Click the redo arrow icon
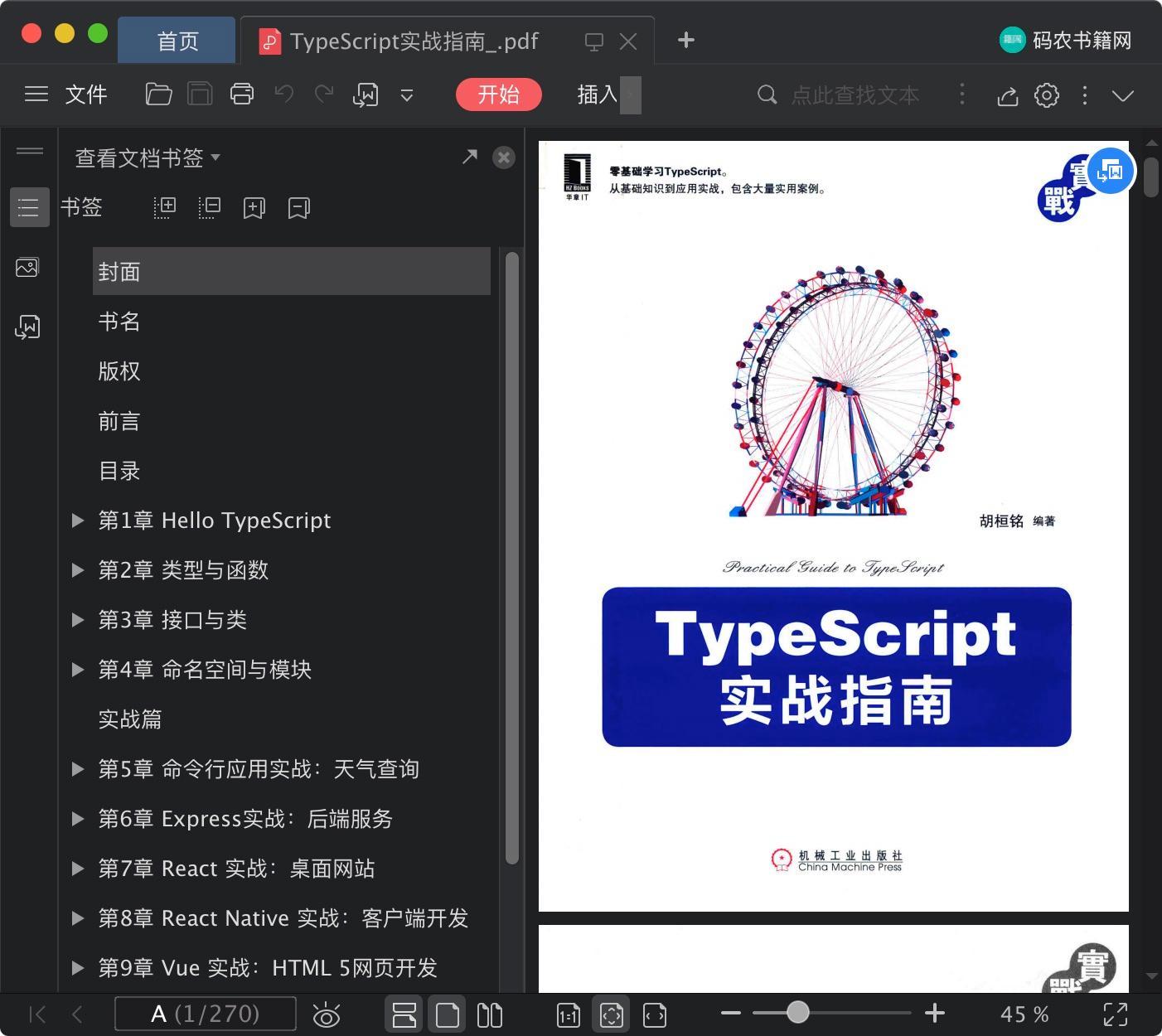 click(324, 94)
